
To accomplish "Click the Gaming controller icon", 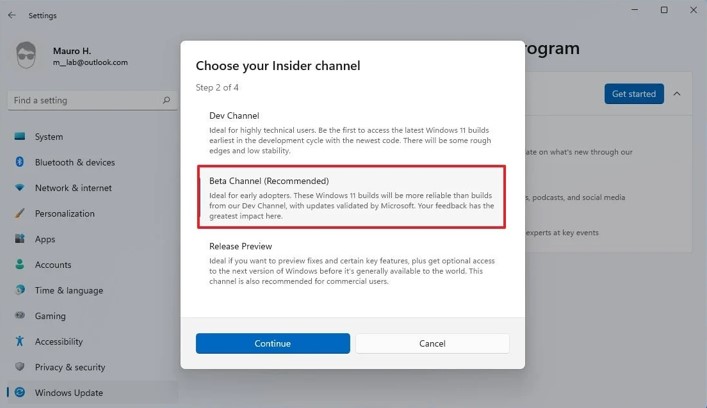I will point(19,316).
